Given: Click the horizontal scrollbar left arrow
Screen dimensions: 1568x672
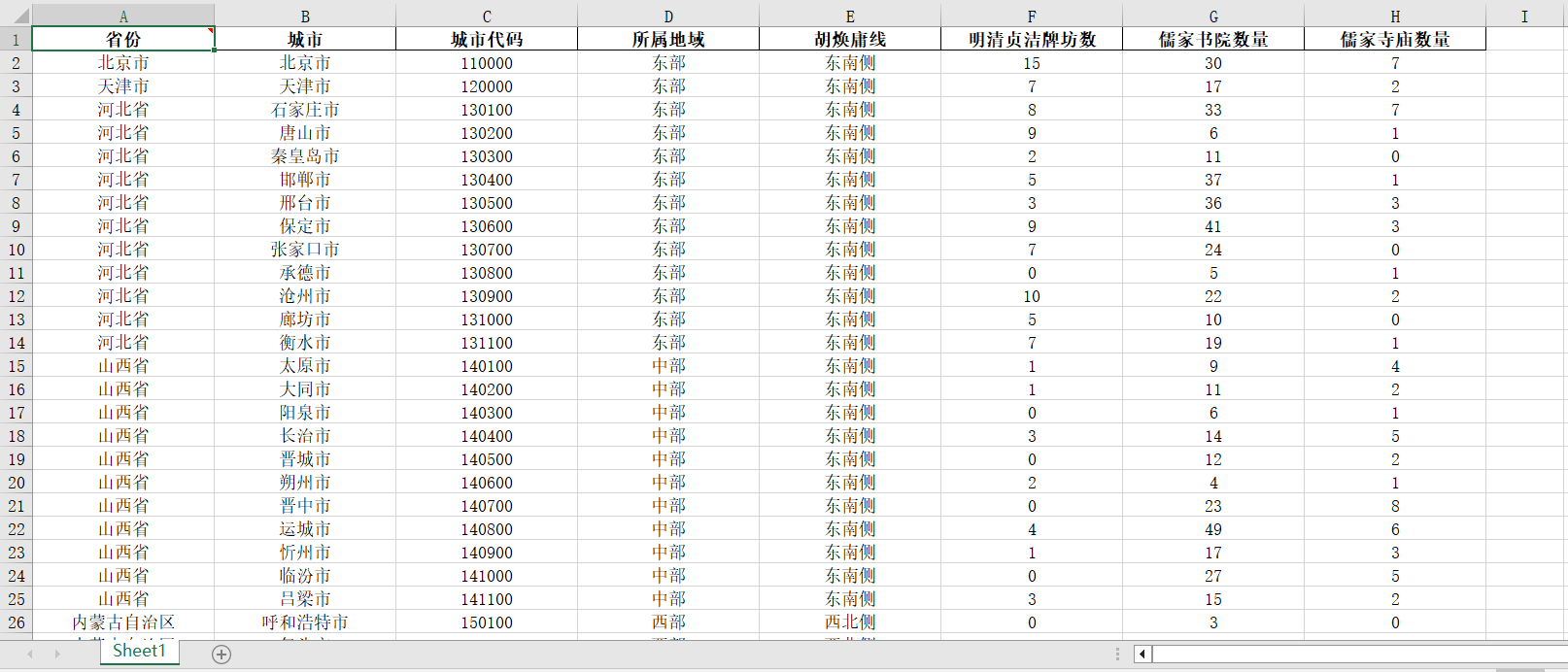Looking at the screenshot, I should pyautogui.click(x=1142, y=655).
